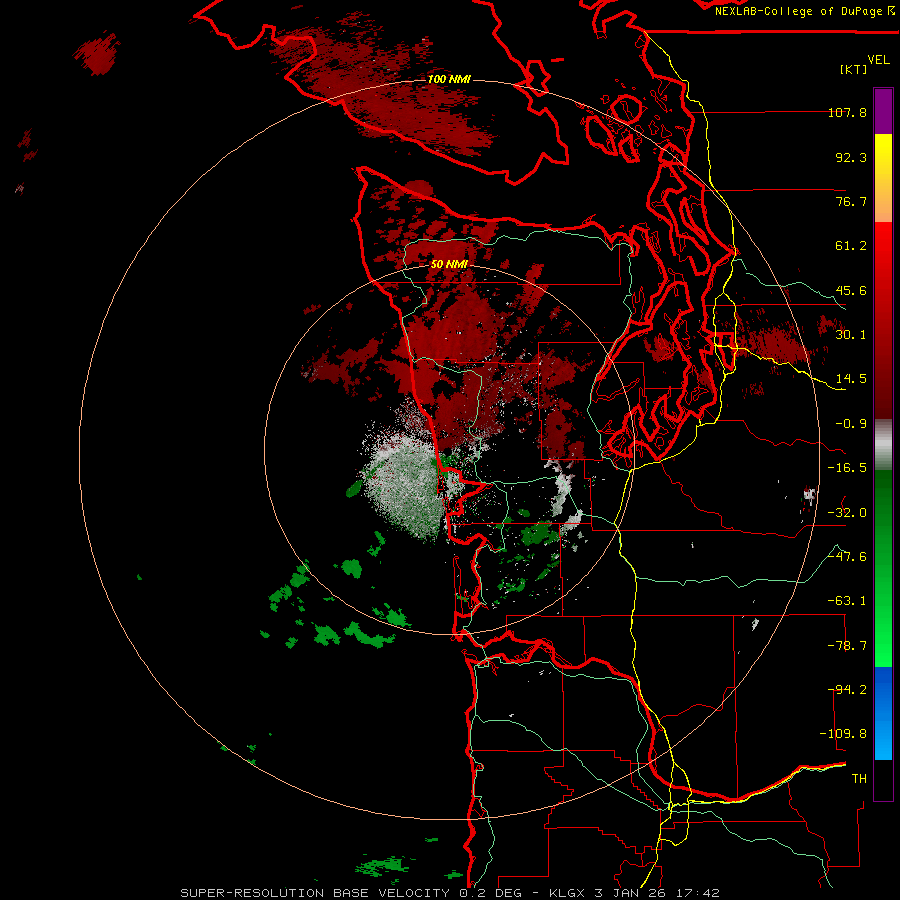Select the -63.1 legend value

click(847, 601)
